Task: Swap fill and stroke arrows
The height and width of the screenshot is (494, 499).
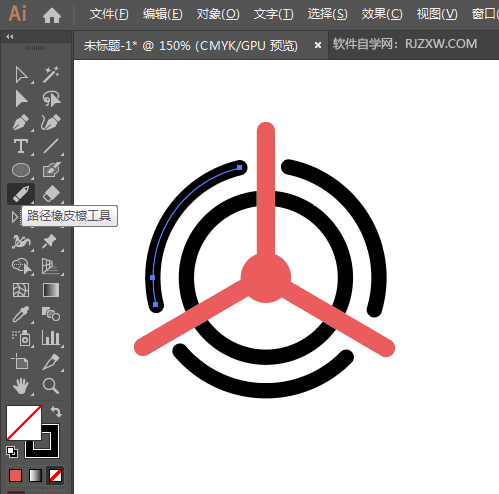Action: (56, 412)
